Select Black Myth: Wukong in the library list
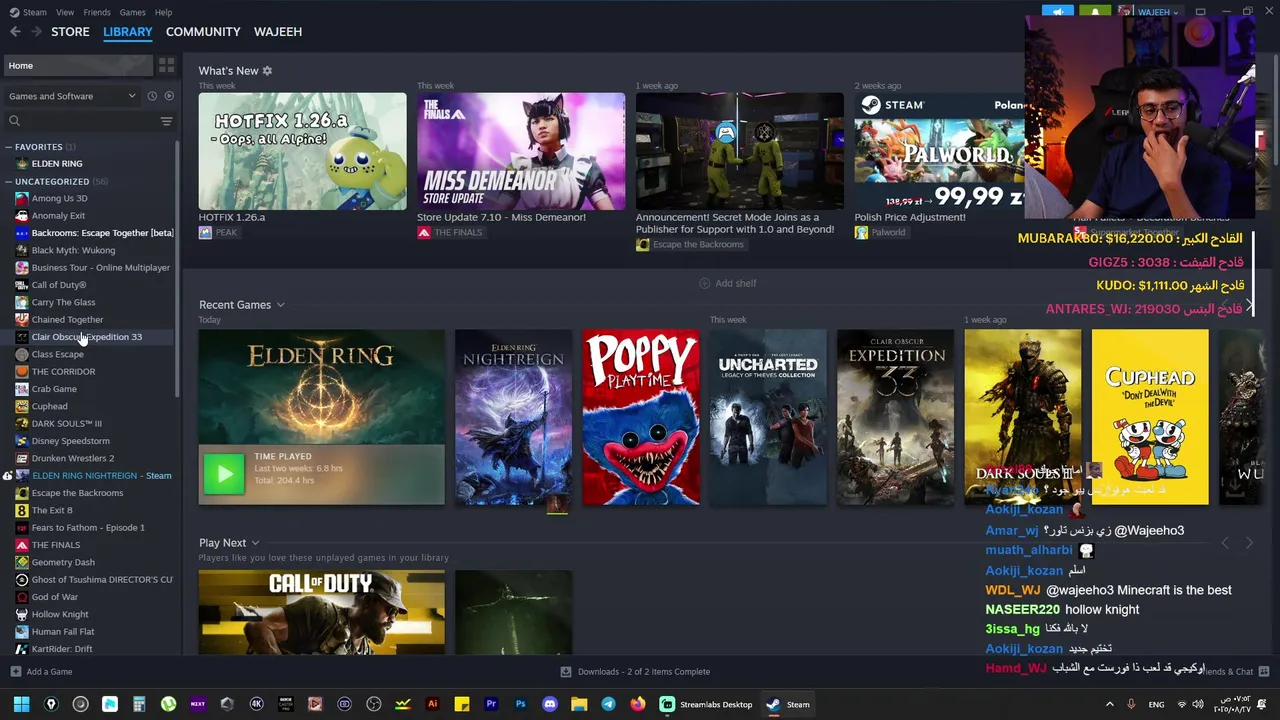The height and width of the screenshot is (720, 1280). pyautogui.click(x=73, y=250)
